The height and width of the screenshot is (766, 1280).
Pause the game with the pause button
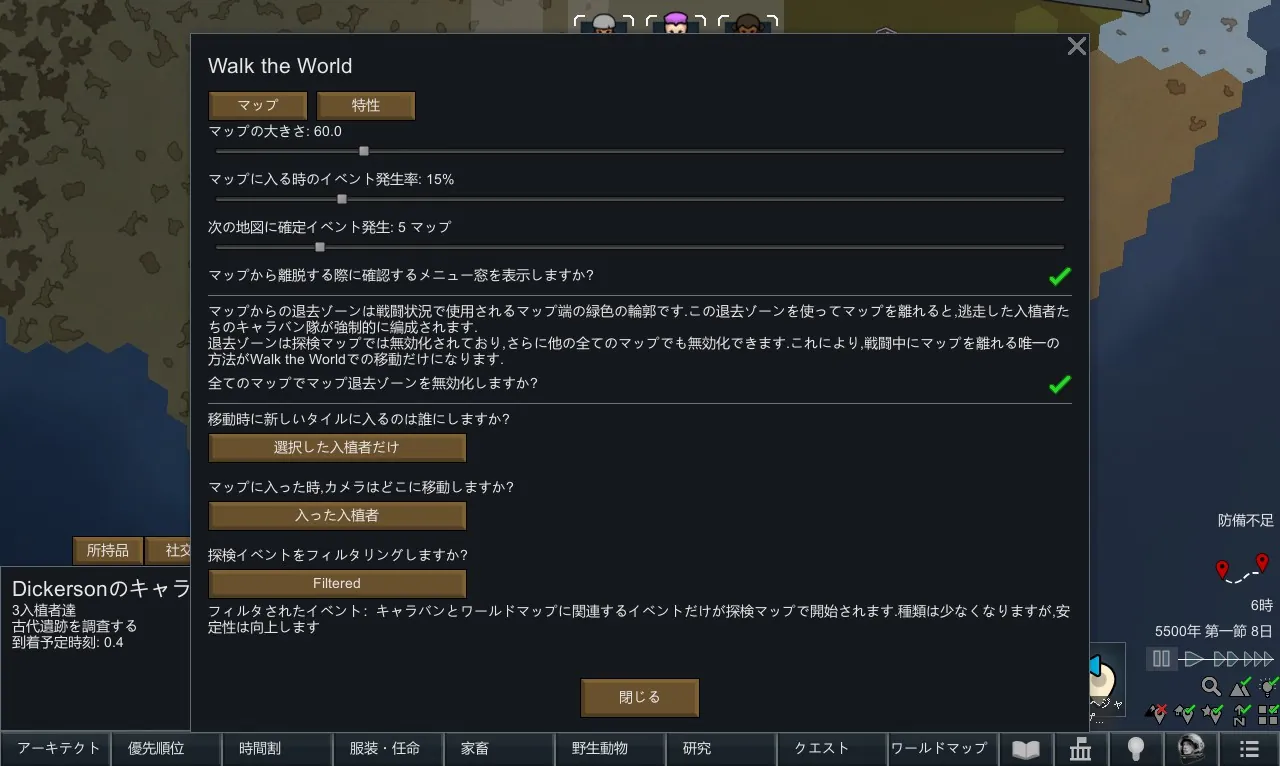click(1161, 659)
